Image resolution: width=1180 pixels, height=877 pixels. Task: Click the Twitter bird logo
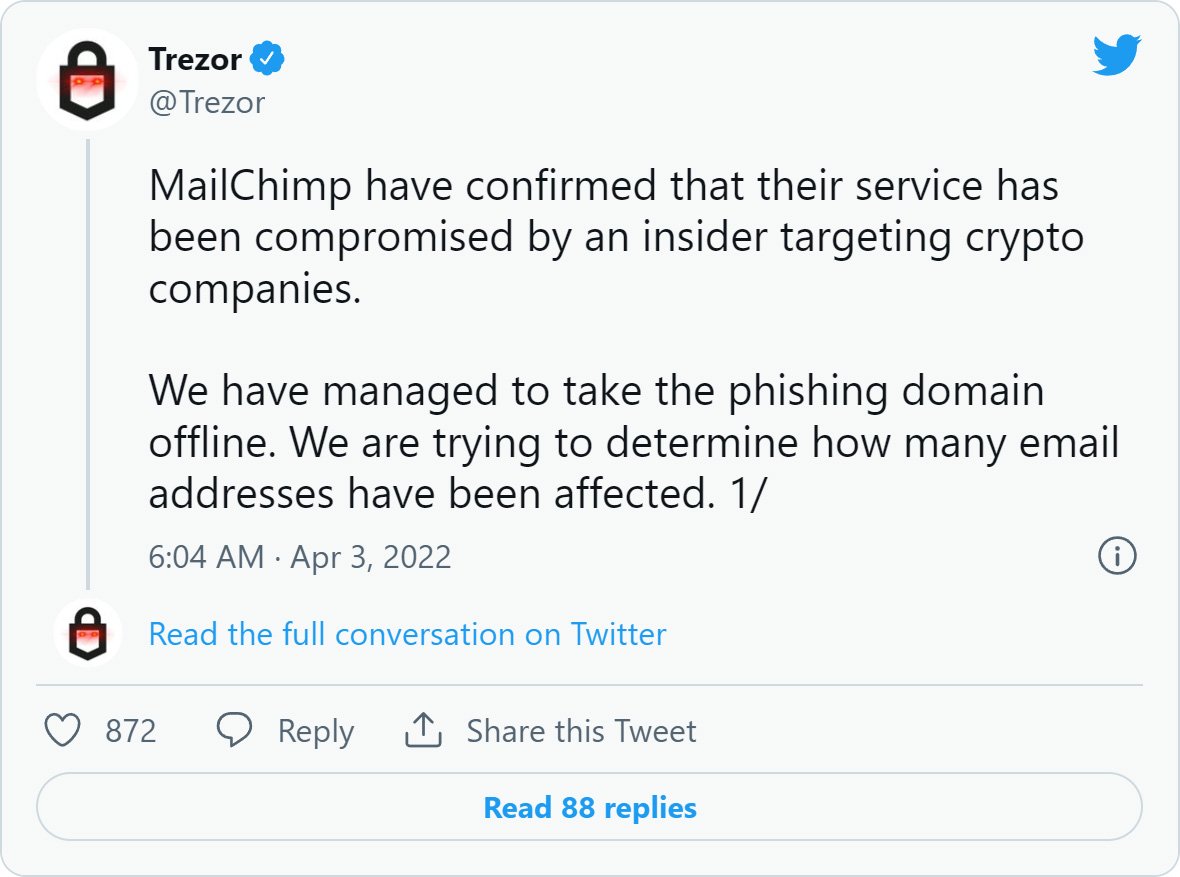(x=1116, y=57)
